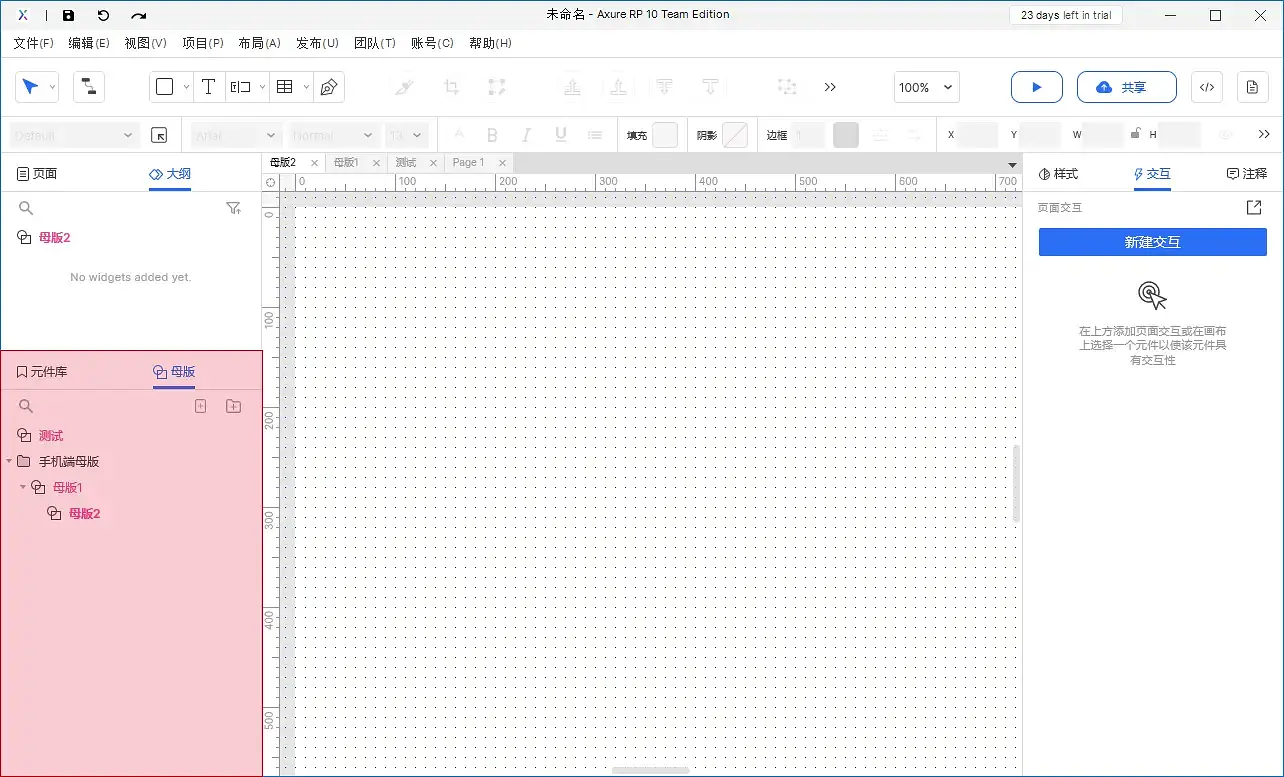Open the 100% zoom level dropdown
Viewport: 1284px width, 777px height.
click(x=925, y=87)
